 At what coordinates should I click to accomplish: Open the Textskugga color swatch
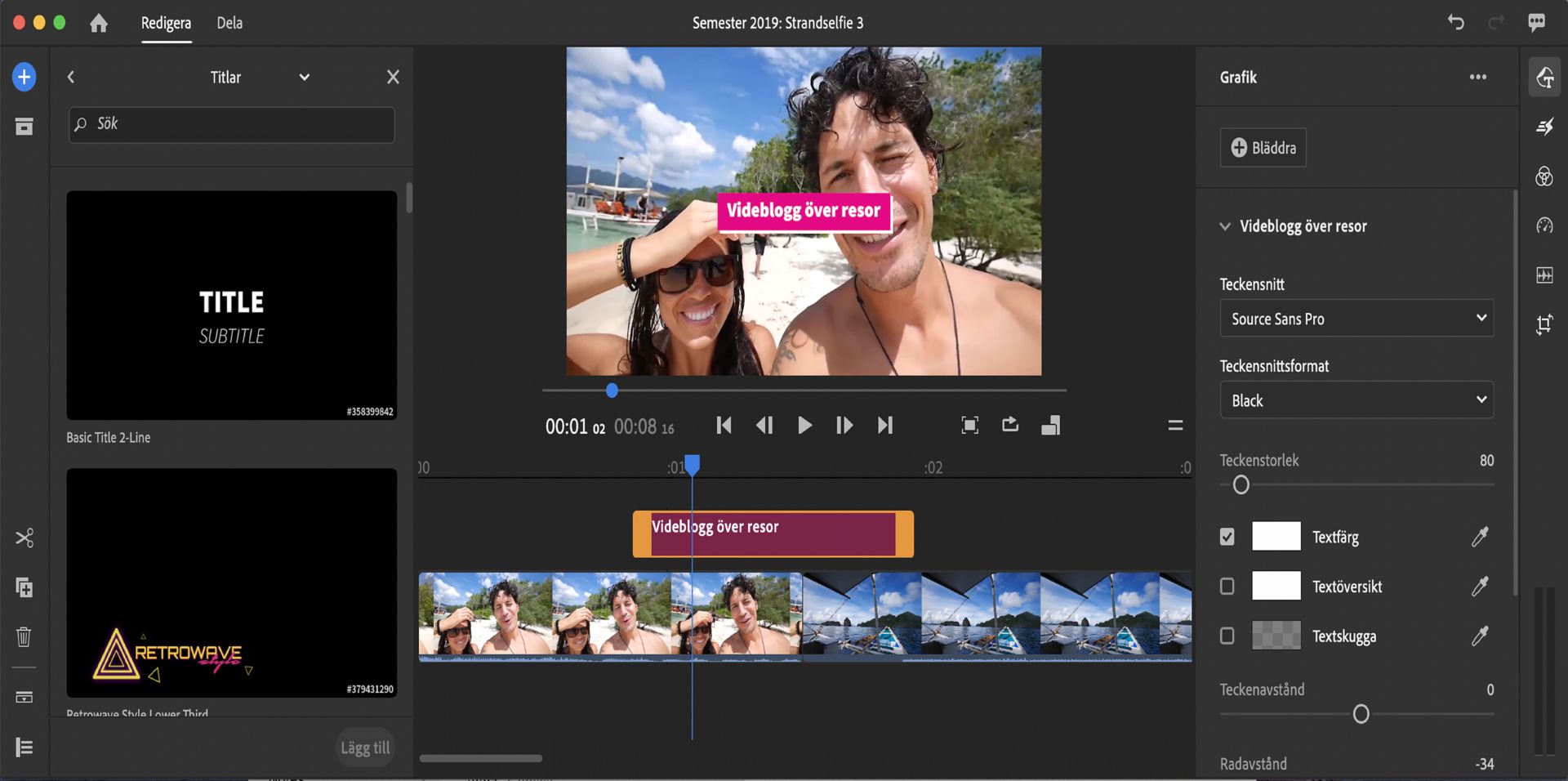coord(1276,636)
